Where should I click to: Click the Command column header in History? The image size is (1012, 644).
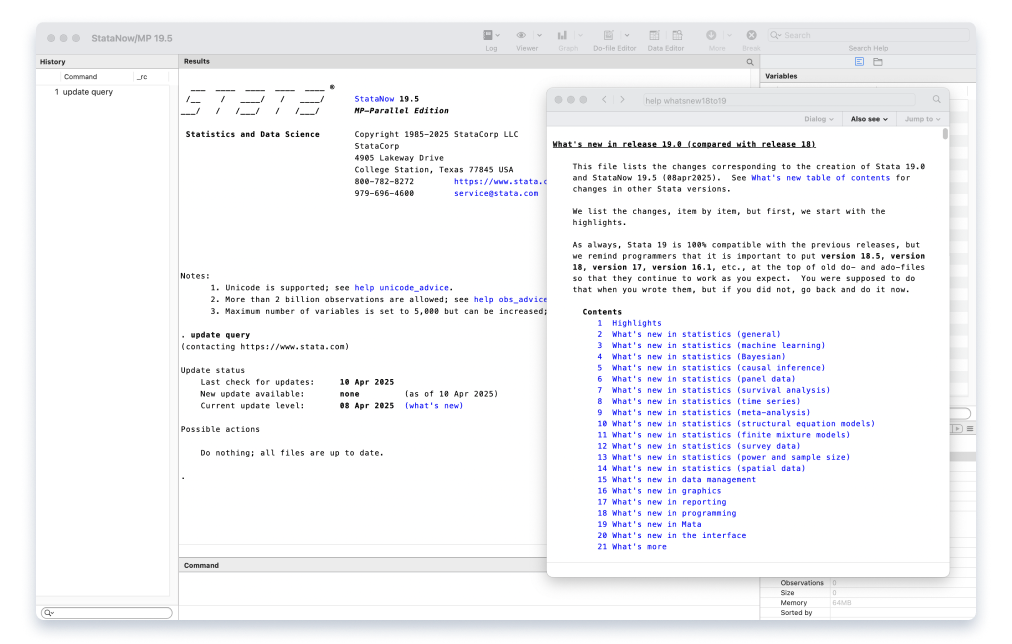click(x=81, y=76)
